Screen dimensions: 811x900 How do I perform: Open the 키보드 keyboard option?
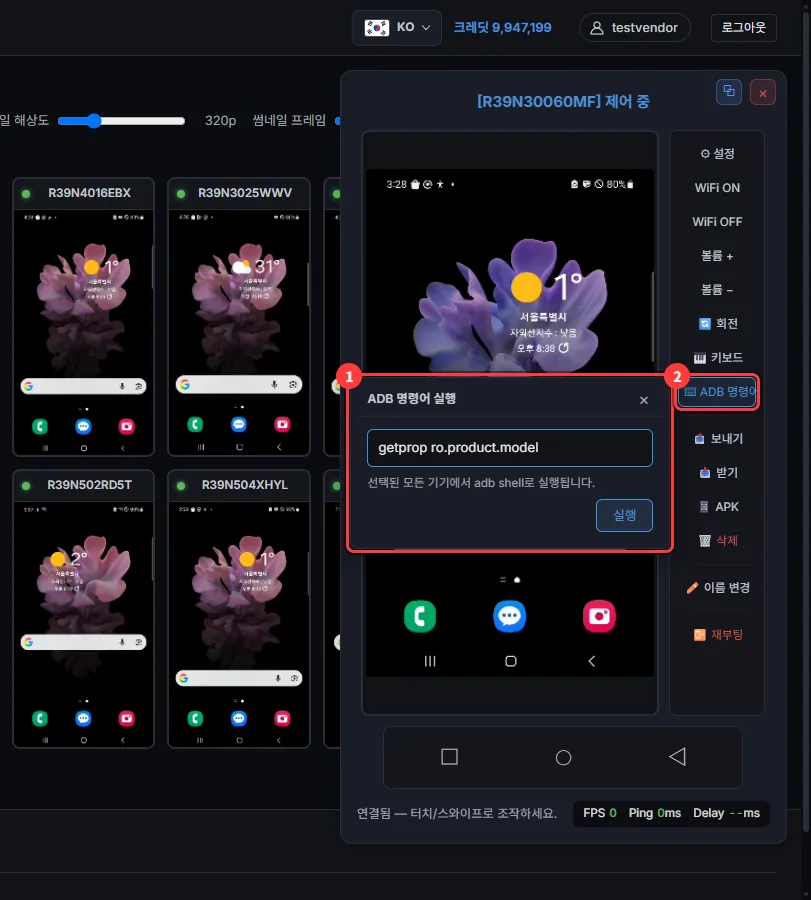pyautogui.click(x=717, y=358)
